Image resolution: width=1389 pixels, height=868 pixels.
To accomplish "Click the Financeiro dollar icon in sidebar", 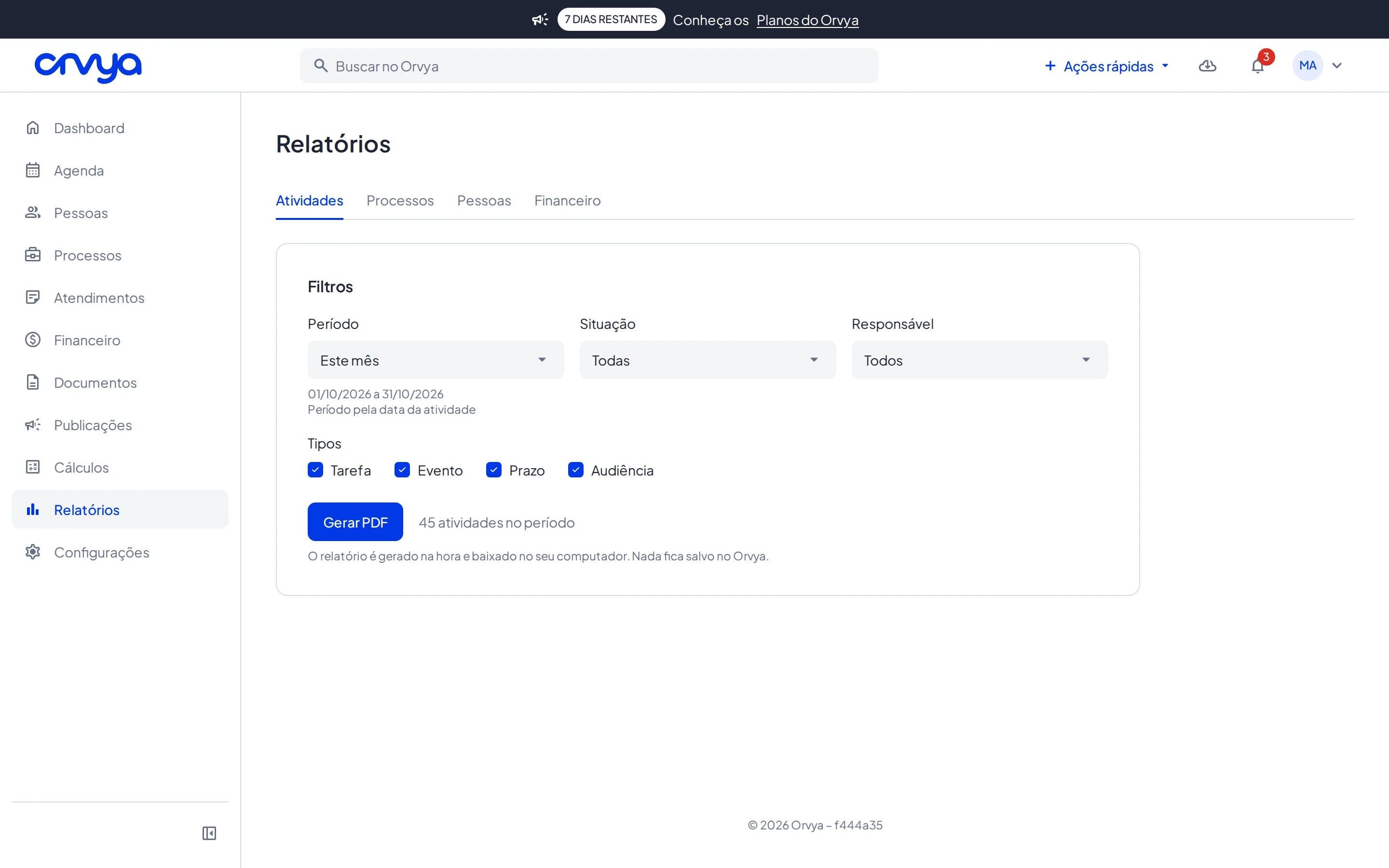I will pyautogui.click(x=33, y=340).
